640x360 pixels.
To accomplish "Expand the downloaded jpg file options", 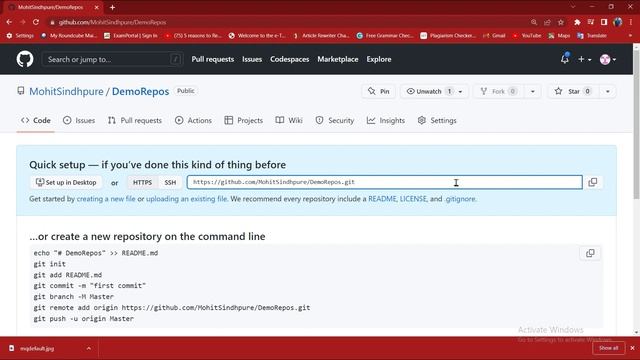I will [x=89, y=348].
